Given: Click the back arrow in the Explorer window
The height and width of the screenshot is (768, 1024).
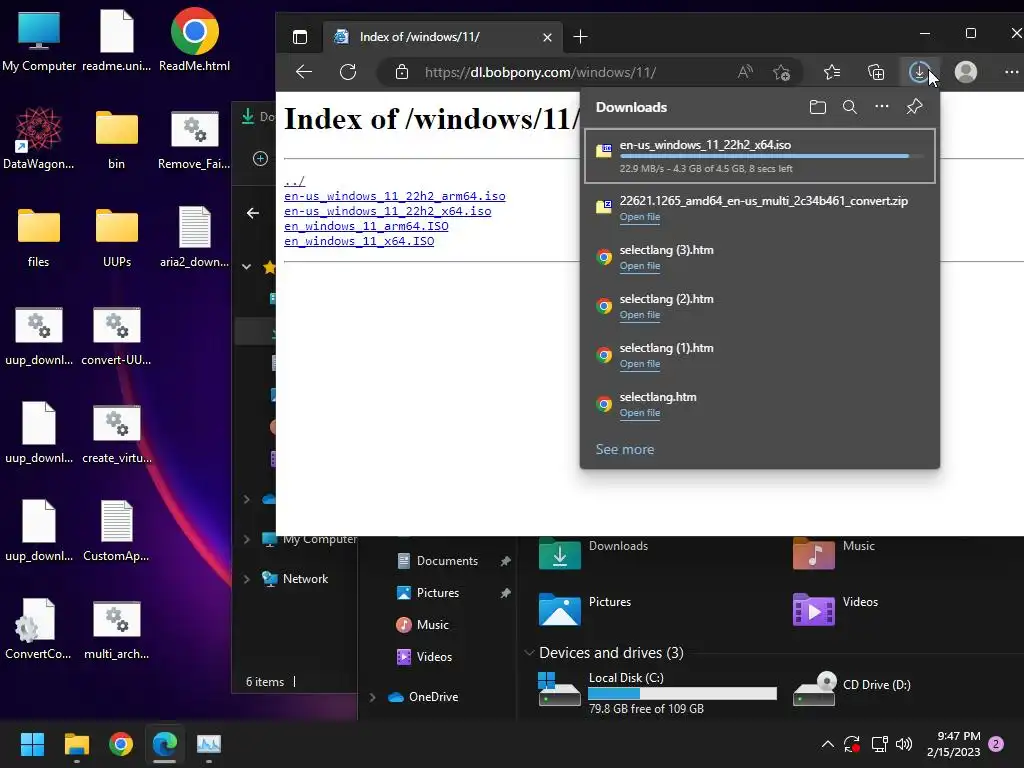Looking at the screenshot, I should click(253, 213).
